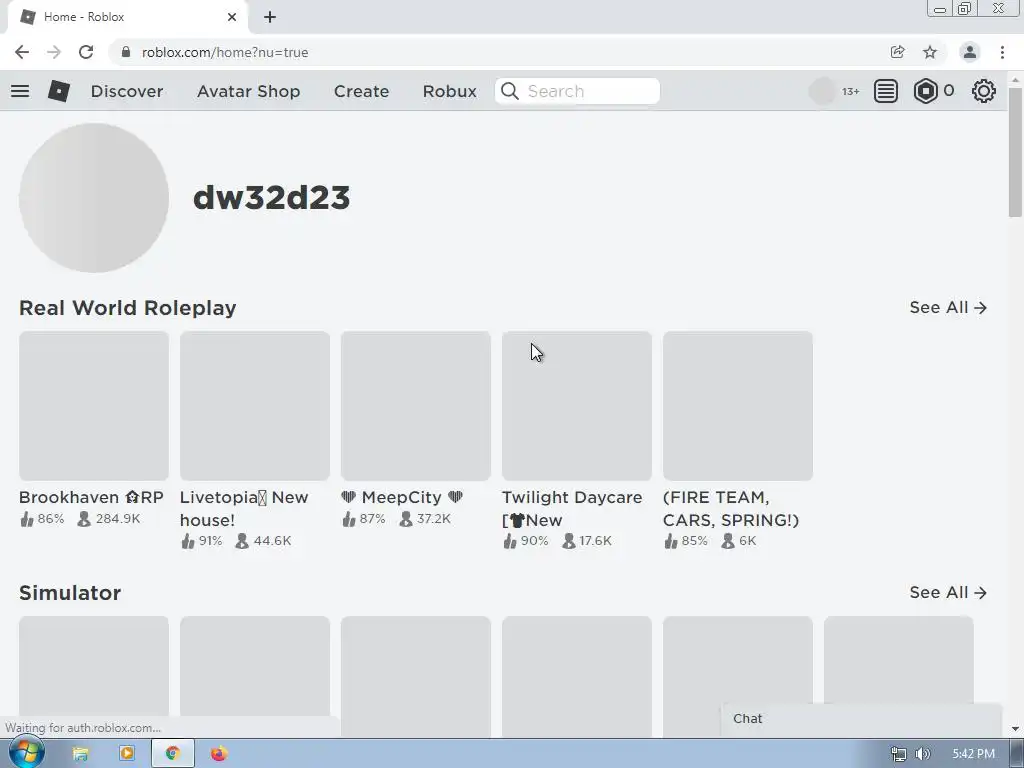Click the FIRE TEAM game thumbnail
Screen dimensions: 1024x768
pyautogui.click(x=738, y=406)
